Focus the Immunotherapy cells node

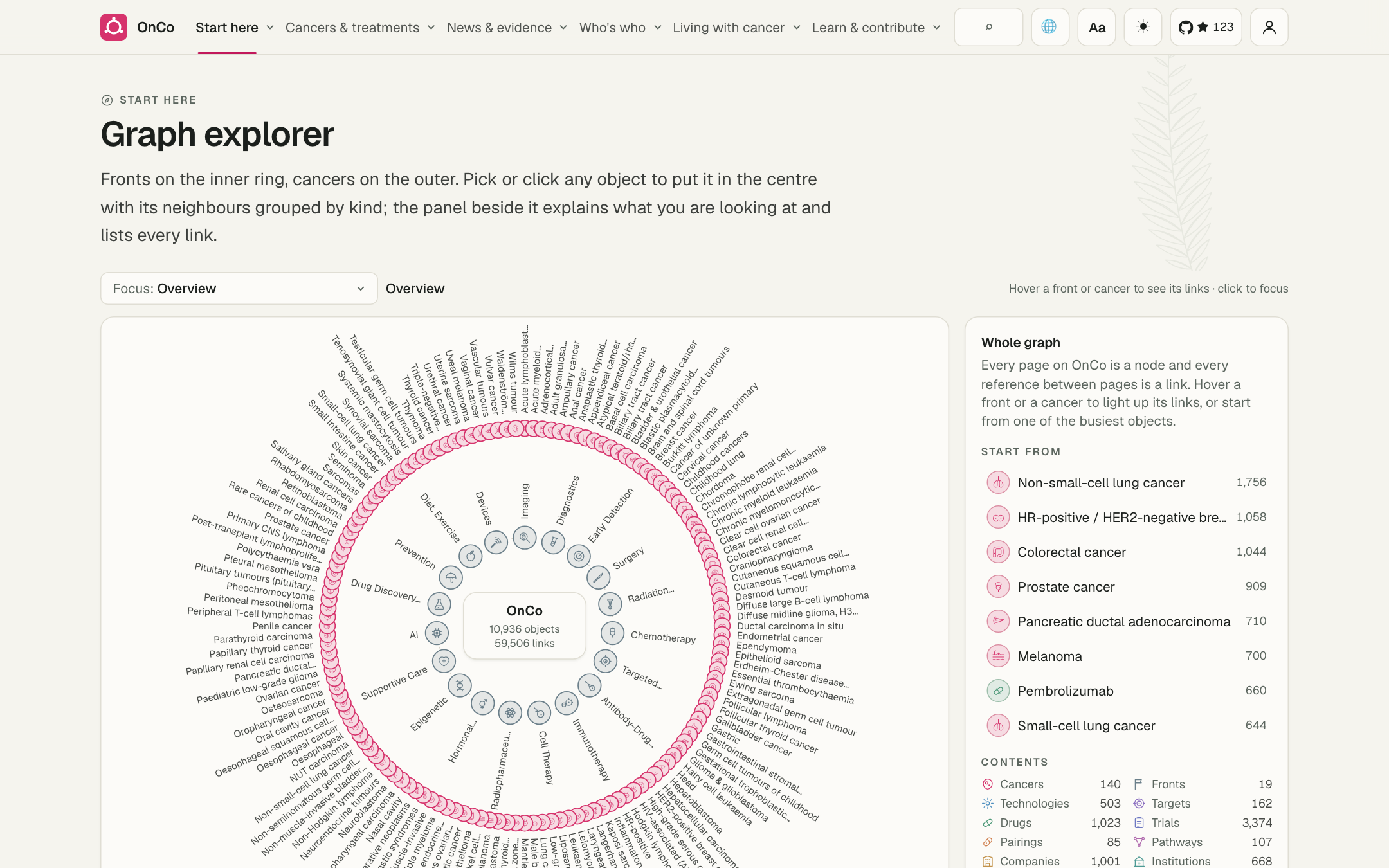click(567, 703)
